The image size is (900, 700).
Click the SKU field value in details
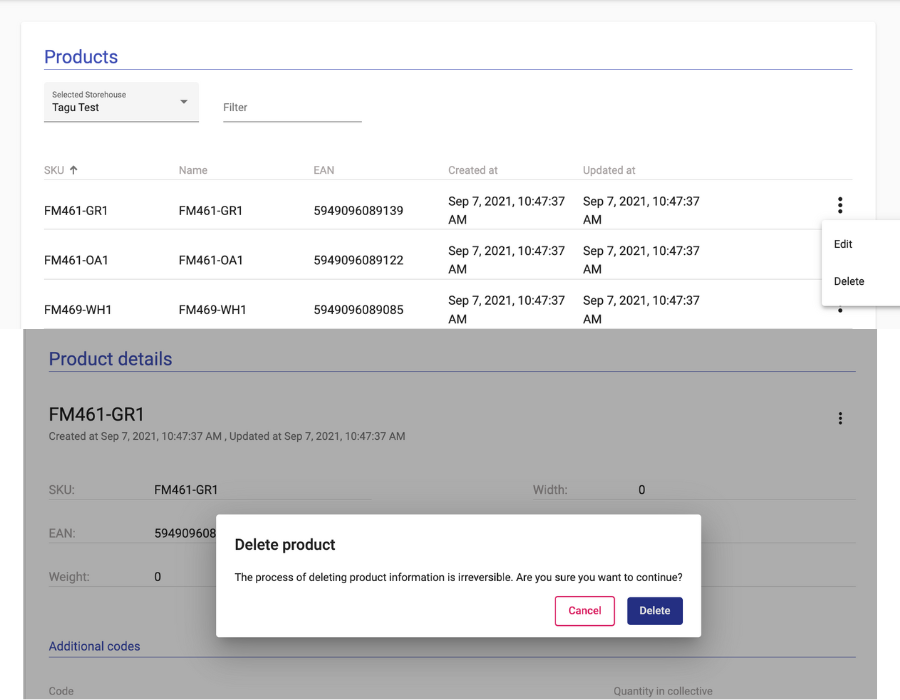pos(186,490)
